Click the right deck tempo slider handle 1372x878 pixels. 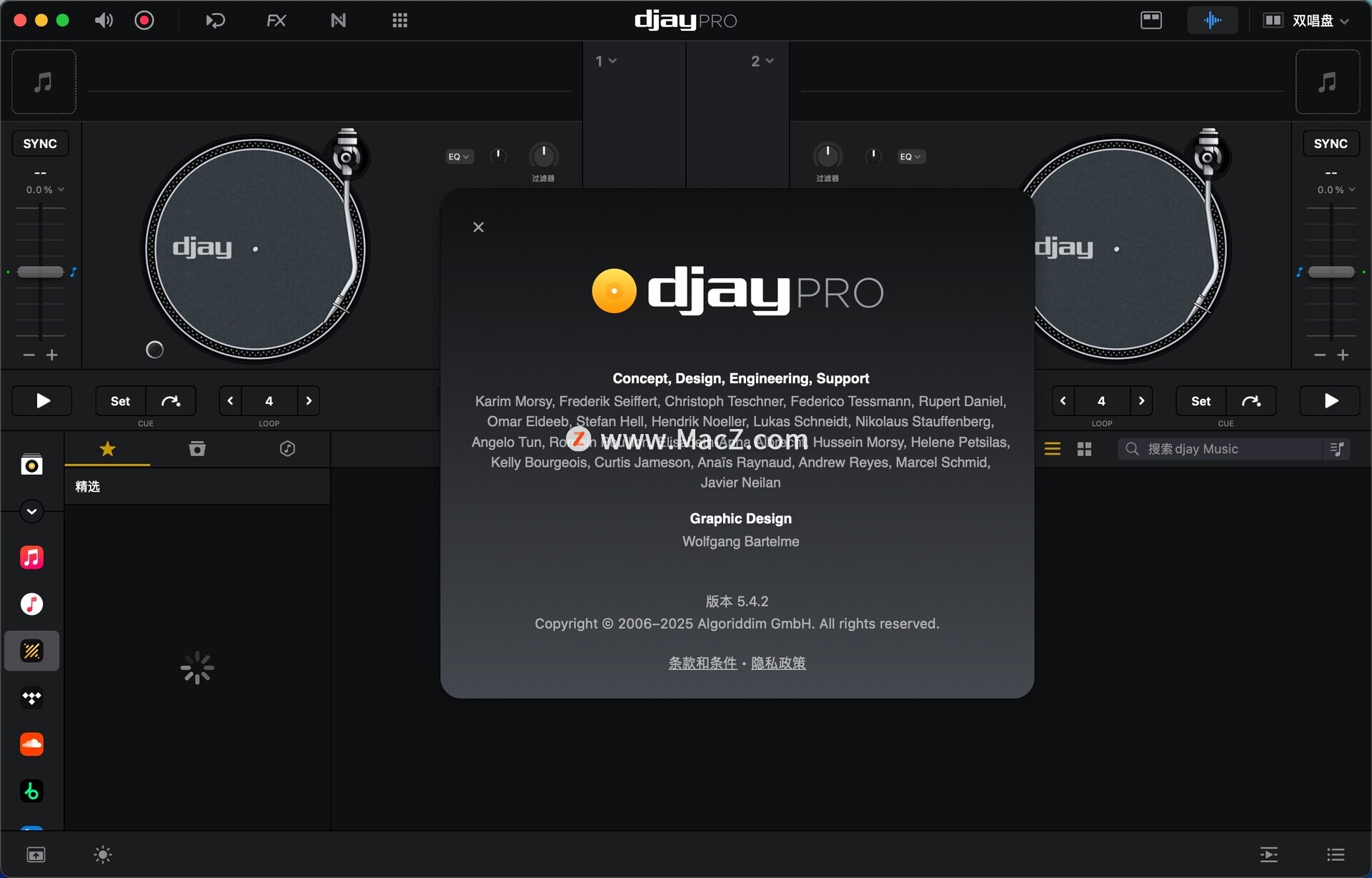click(1331, 272)
